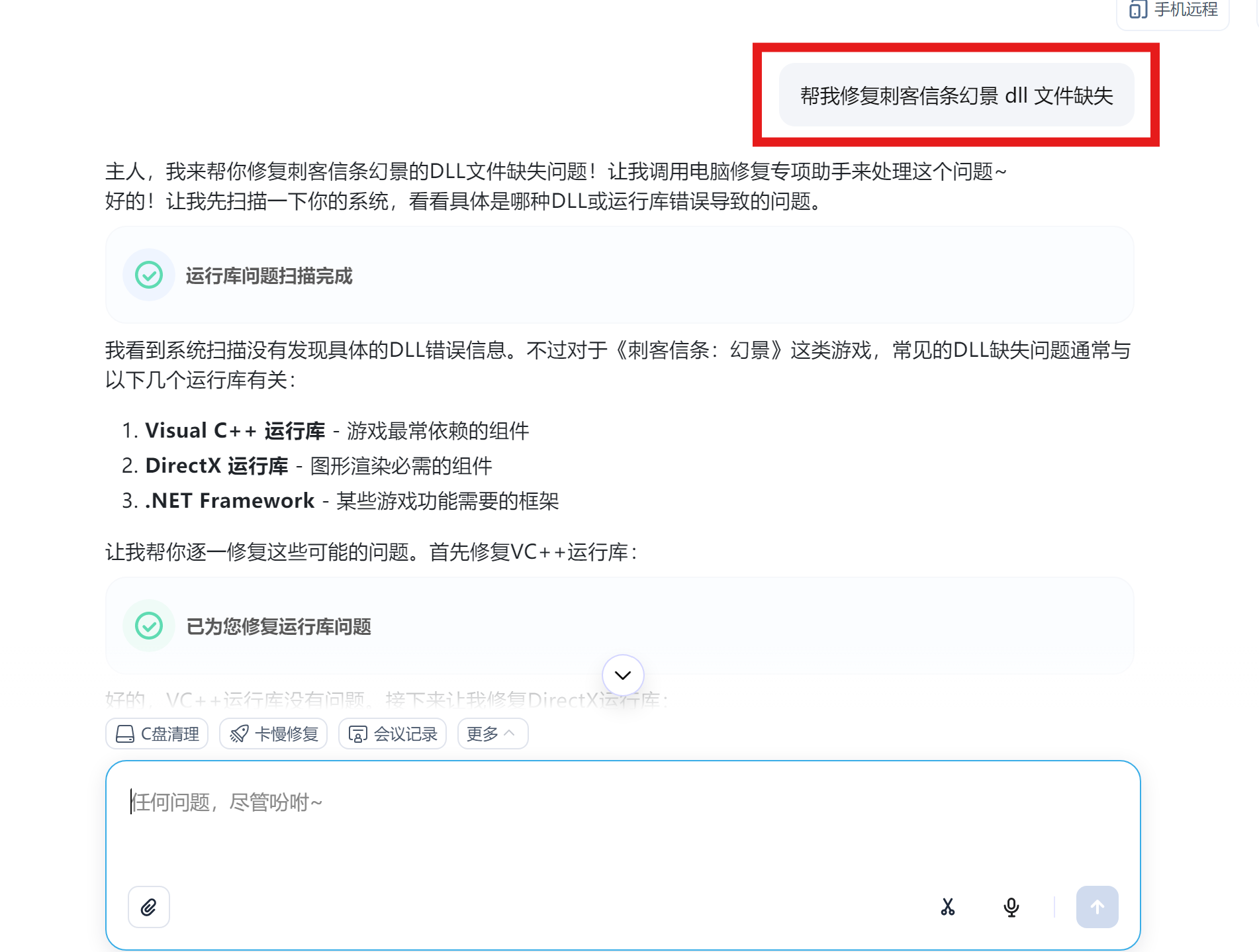Jump to latest message with down chevron

click(x=623, y=675)
